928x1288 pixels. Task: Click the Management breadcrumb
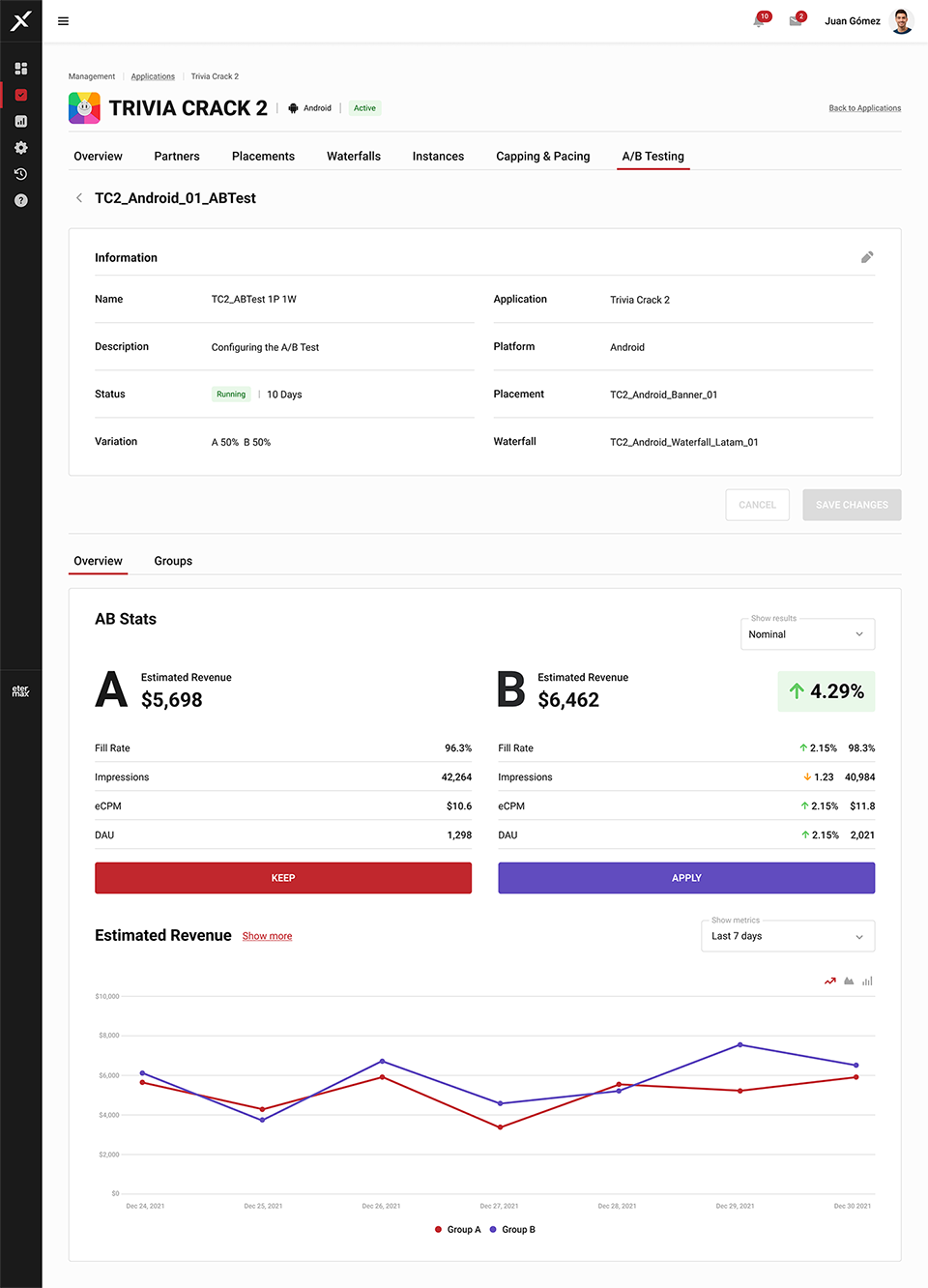92,76
